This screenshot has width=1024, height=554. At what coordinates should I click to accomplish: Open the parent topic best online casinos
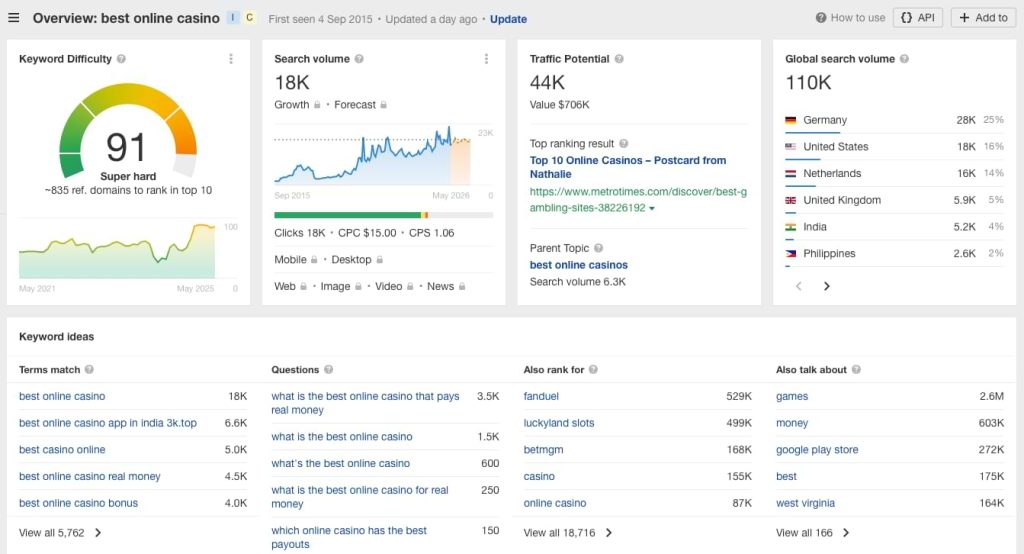click(578, 265)
